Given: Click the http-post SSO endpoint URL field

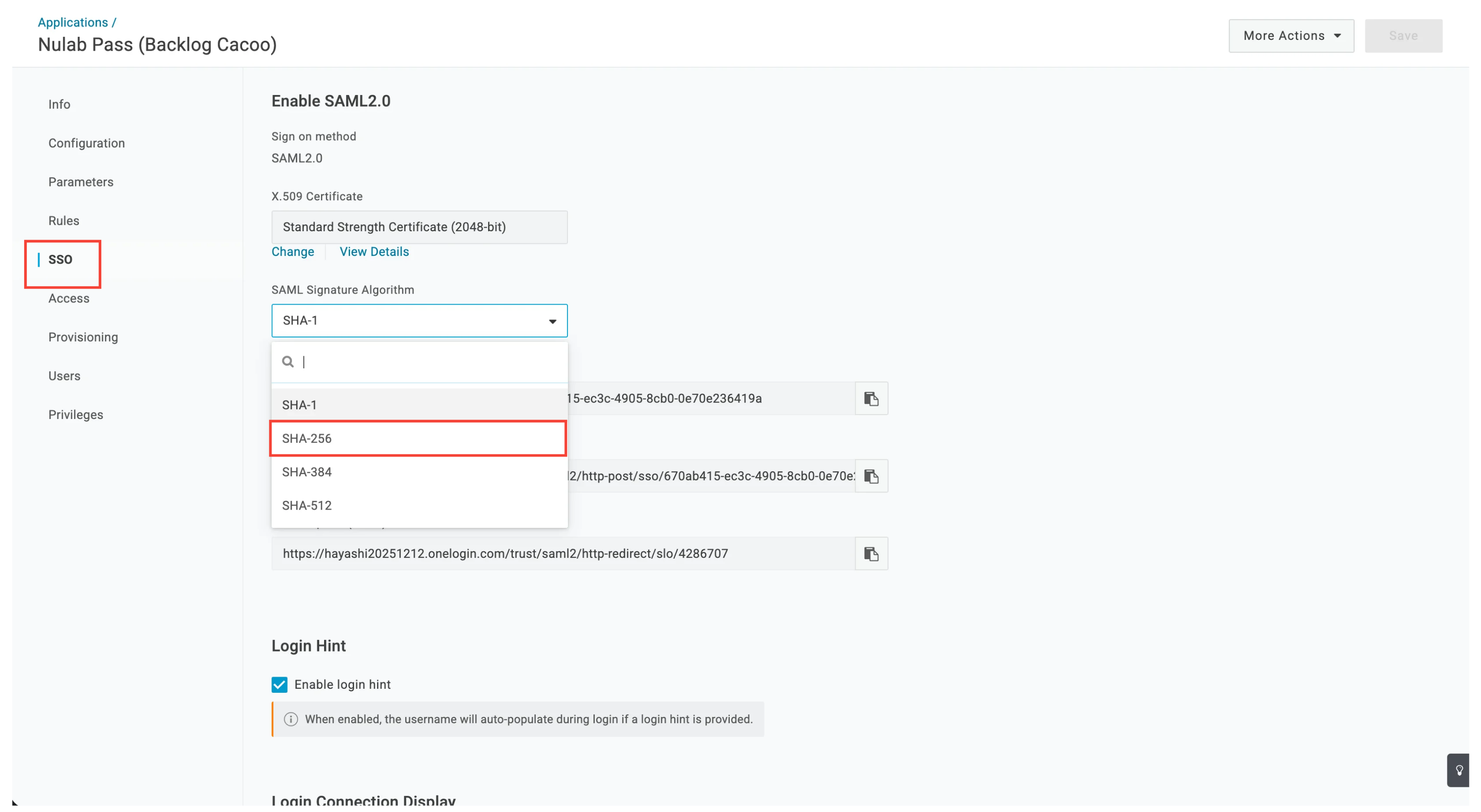Looking at the screenshot, I should 711,476.
